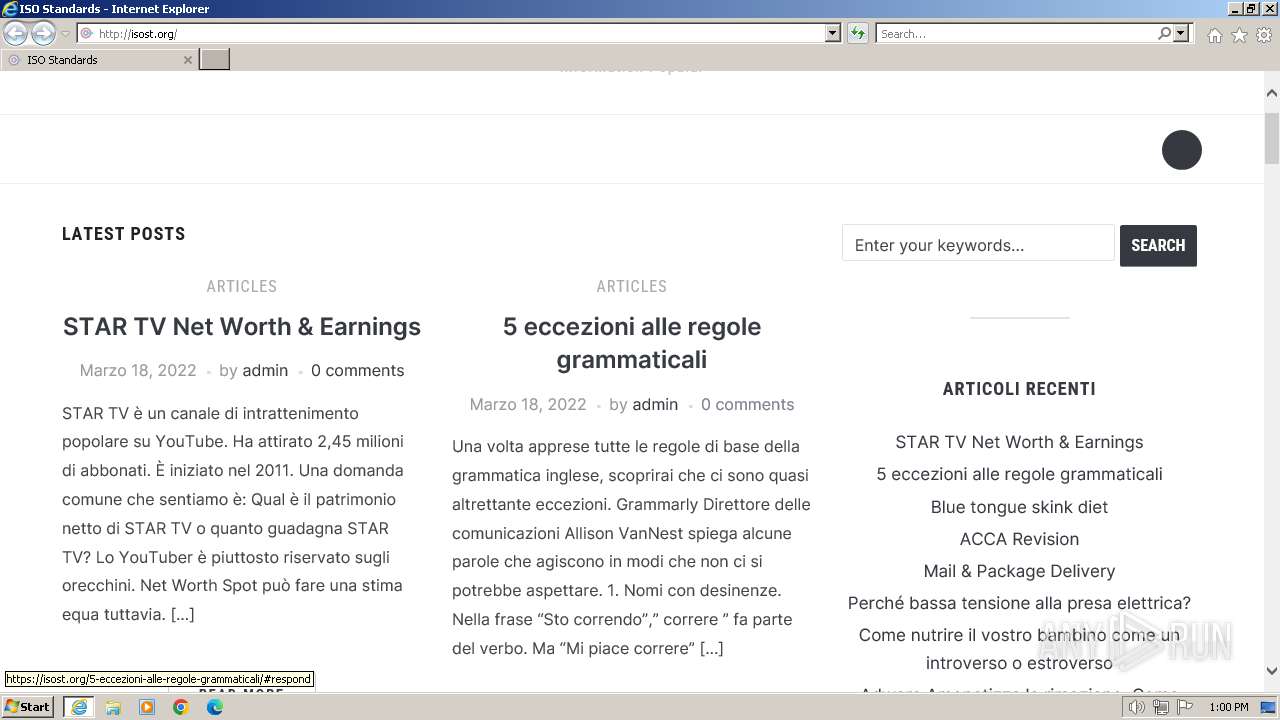This screenshot has width=1280, height=720.
Task: Open 0 comments link under STAR TV post
Action: click(357, 370)
